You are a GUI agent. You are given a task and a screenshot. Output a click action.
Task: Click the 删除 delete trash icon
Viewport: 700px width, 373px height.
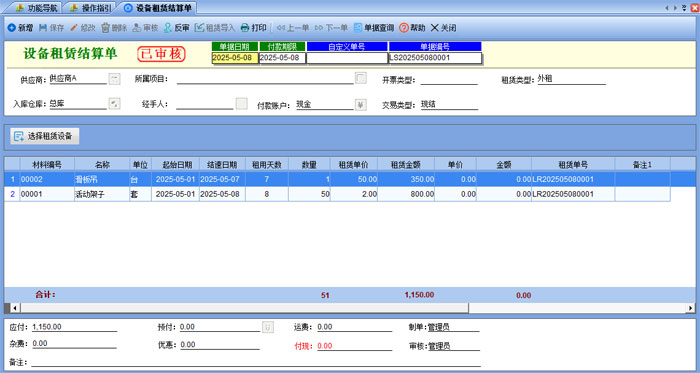(x=105, y=28)
